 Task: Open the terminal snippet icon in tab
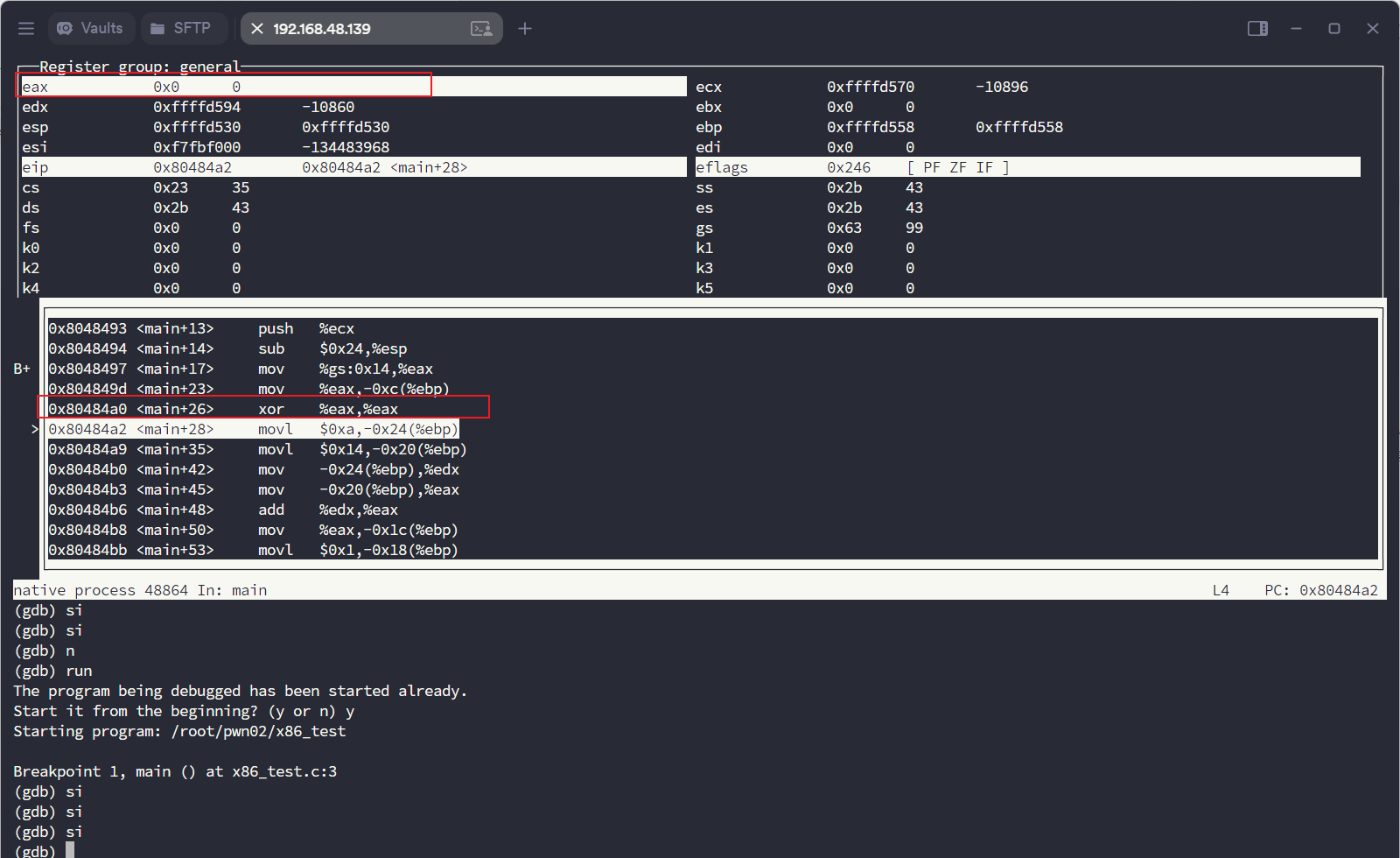coord(481,29)
